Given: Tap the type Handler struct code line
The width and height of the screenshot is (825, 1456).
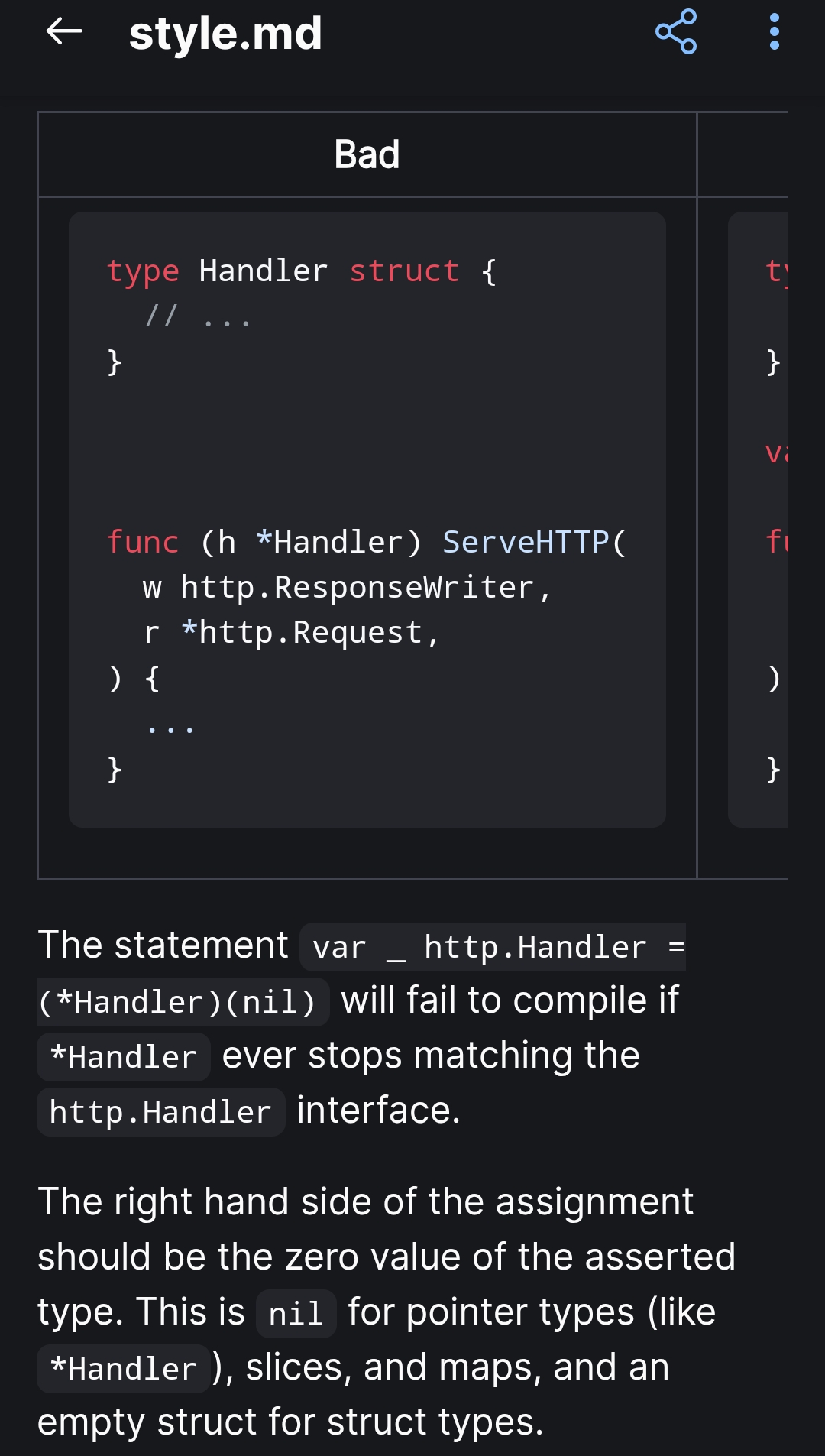Looking at the screenshot, I should (x=302, y=271).
